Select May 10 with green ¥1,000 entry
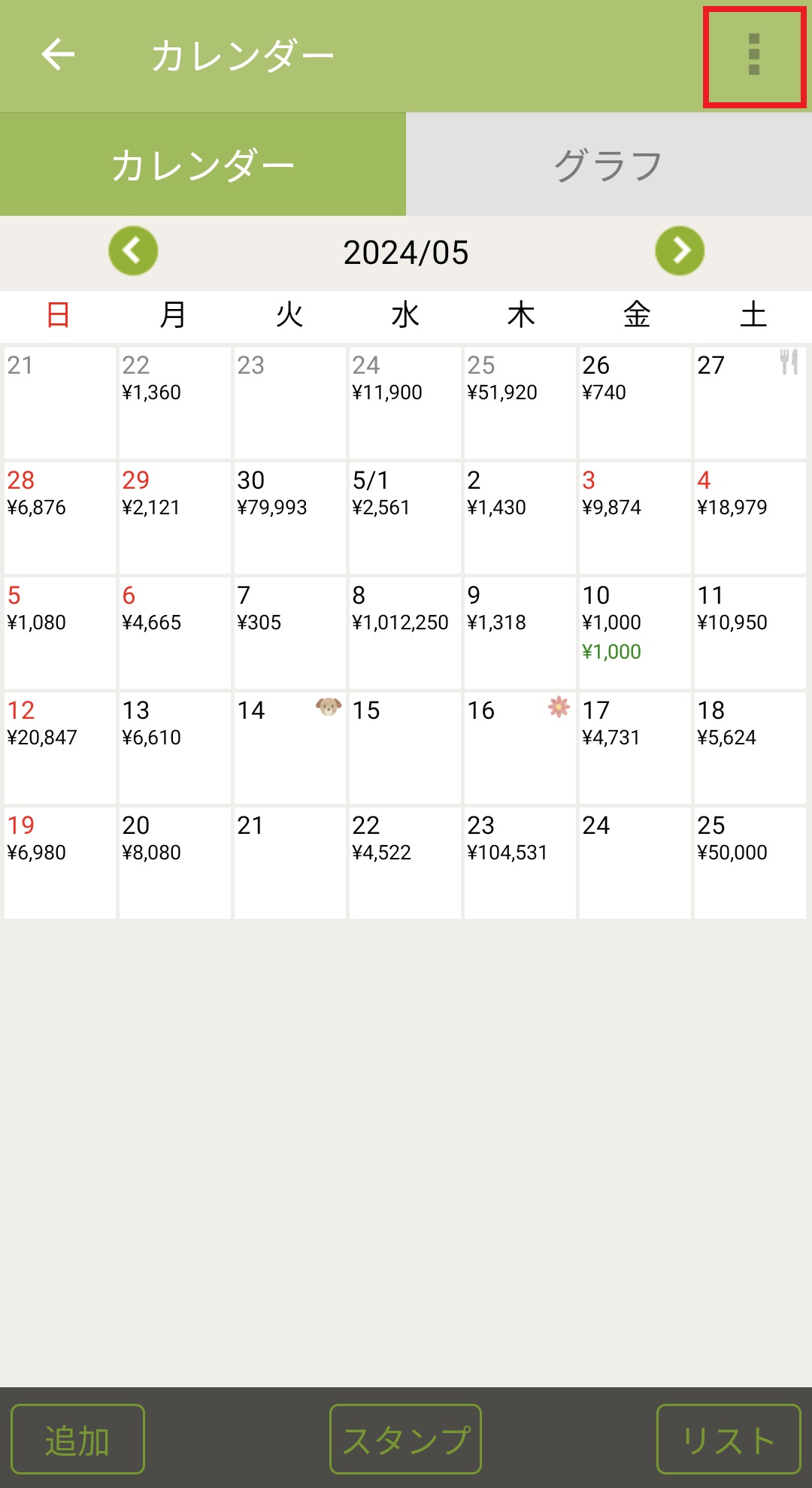Image resolution: width=812 pixels, height=1488 pixels. [x=635, y=632]
